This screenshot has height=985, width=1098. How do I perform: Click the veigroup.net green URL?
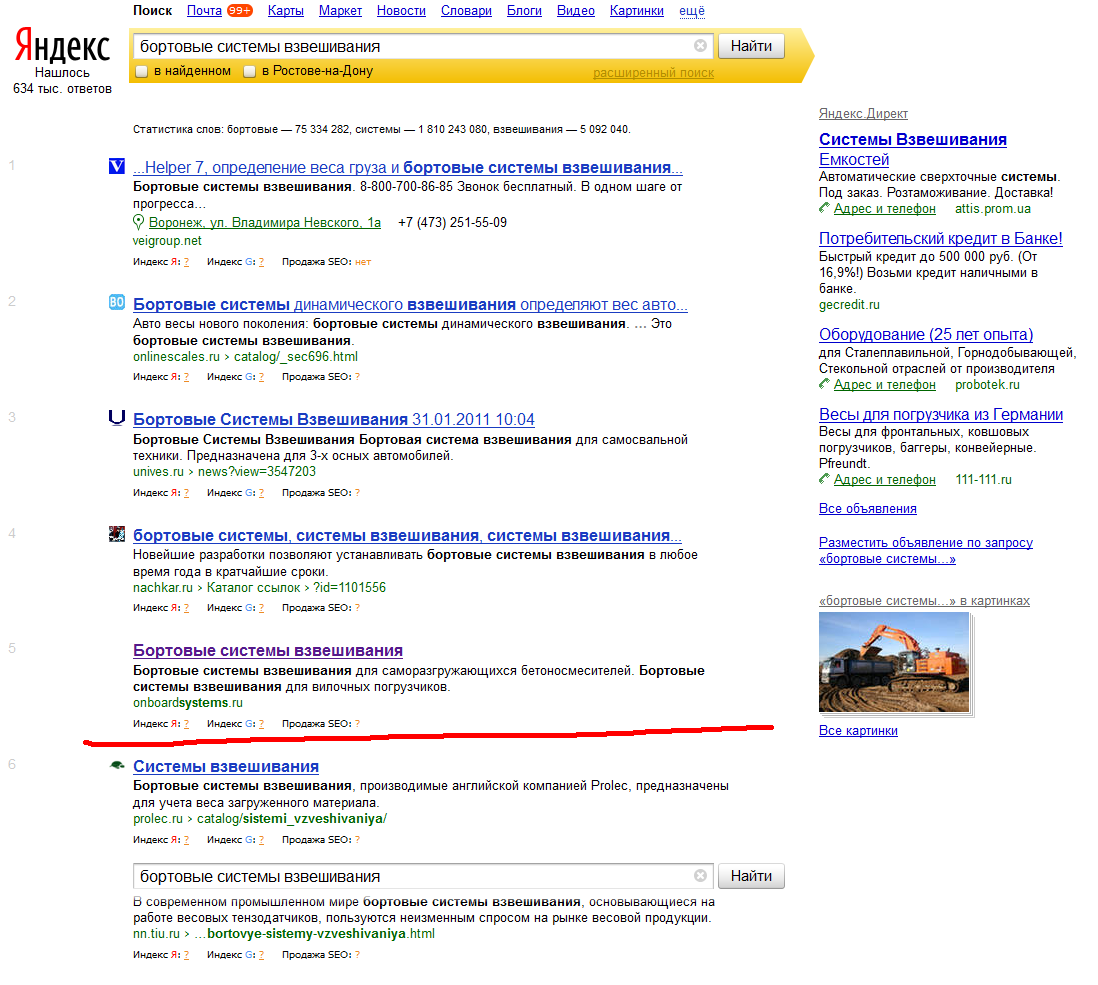pyautogui.click(x=167, y=241)
